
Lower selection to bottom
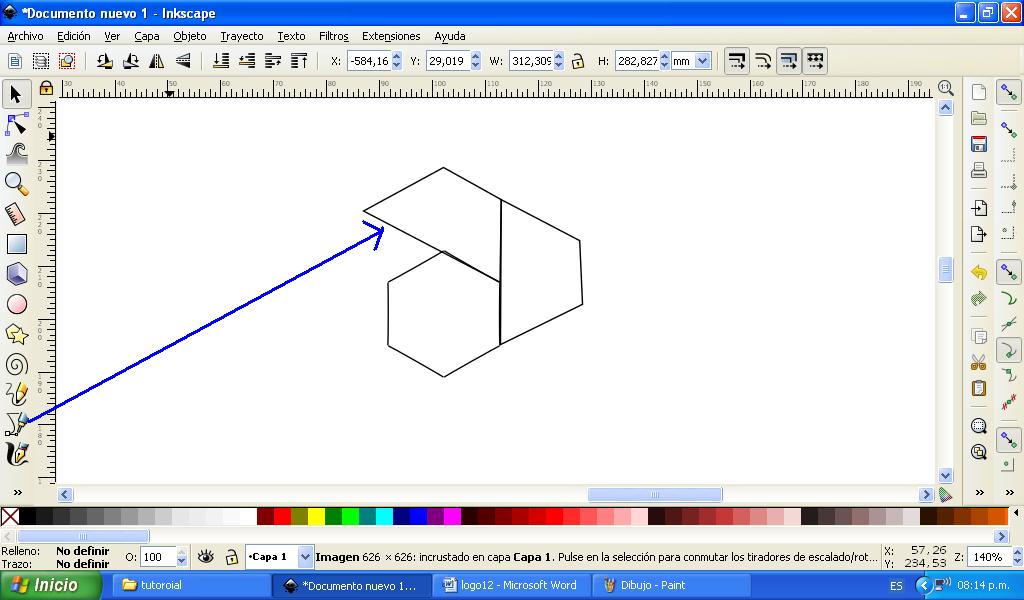[x=221, y=61]
